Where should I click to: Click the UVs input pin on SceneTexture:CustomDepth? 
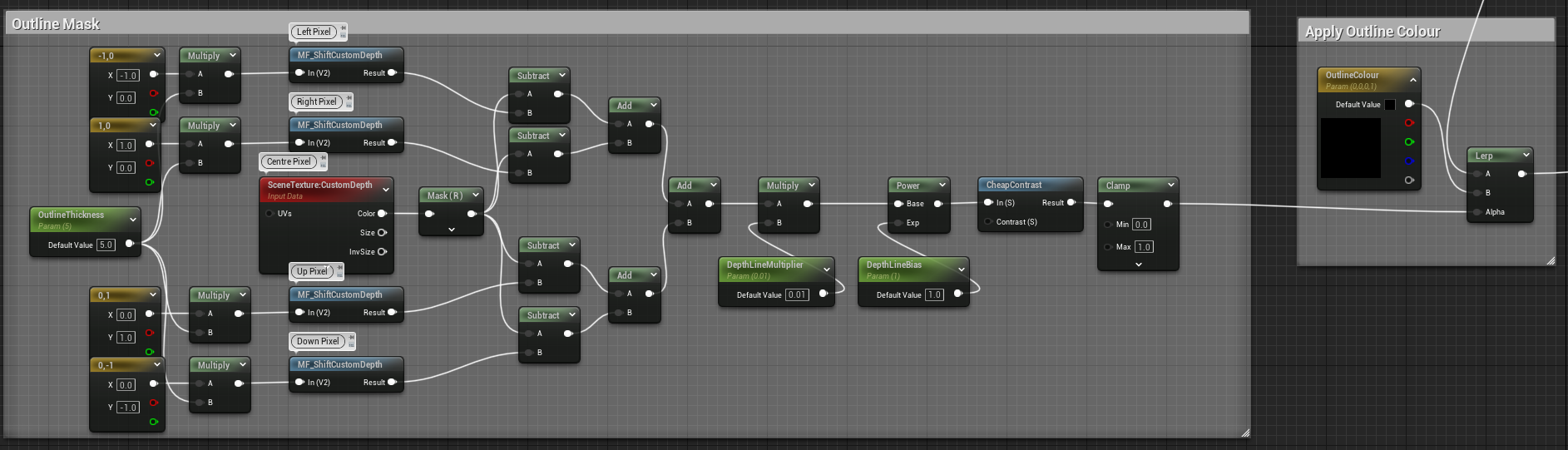270,214
